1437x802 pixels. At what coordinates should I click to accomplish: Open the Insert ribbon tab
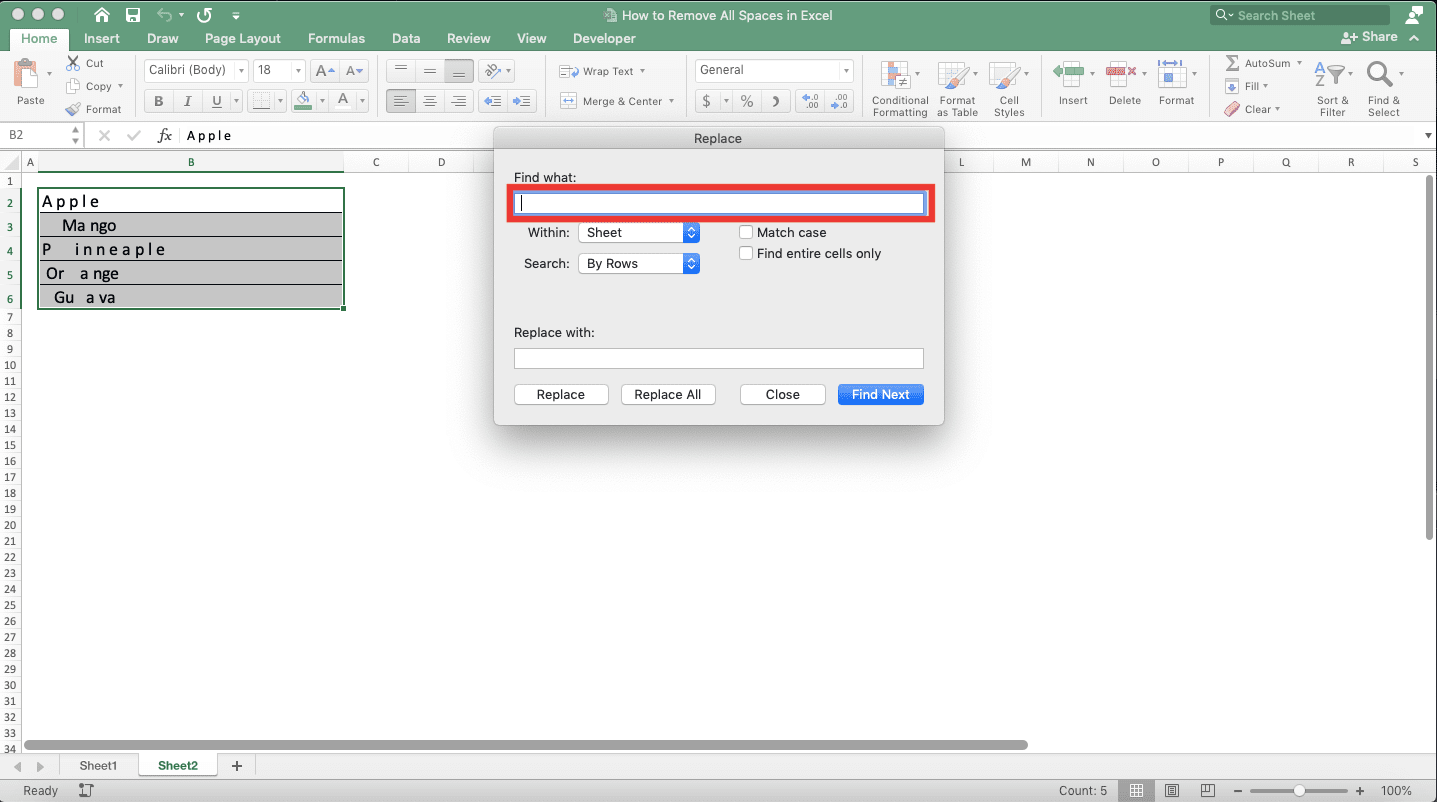tap(102, 38)
